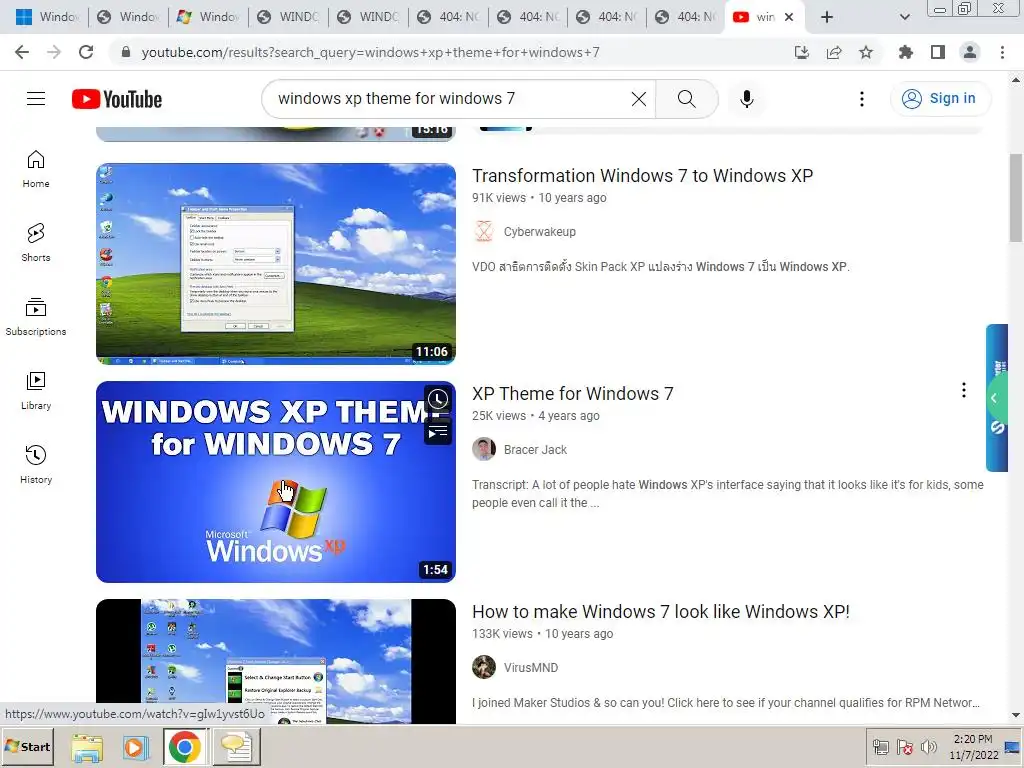
Task: Click the share page icon in address bar
Action: point(834,52)
